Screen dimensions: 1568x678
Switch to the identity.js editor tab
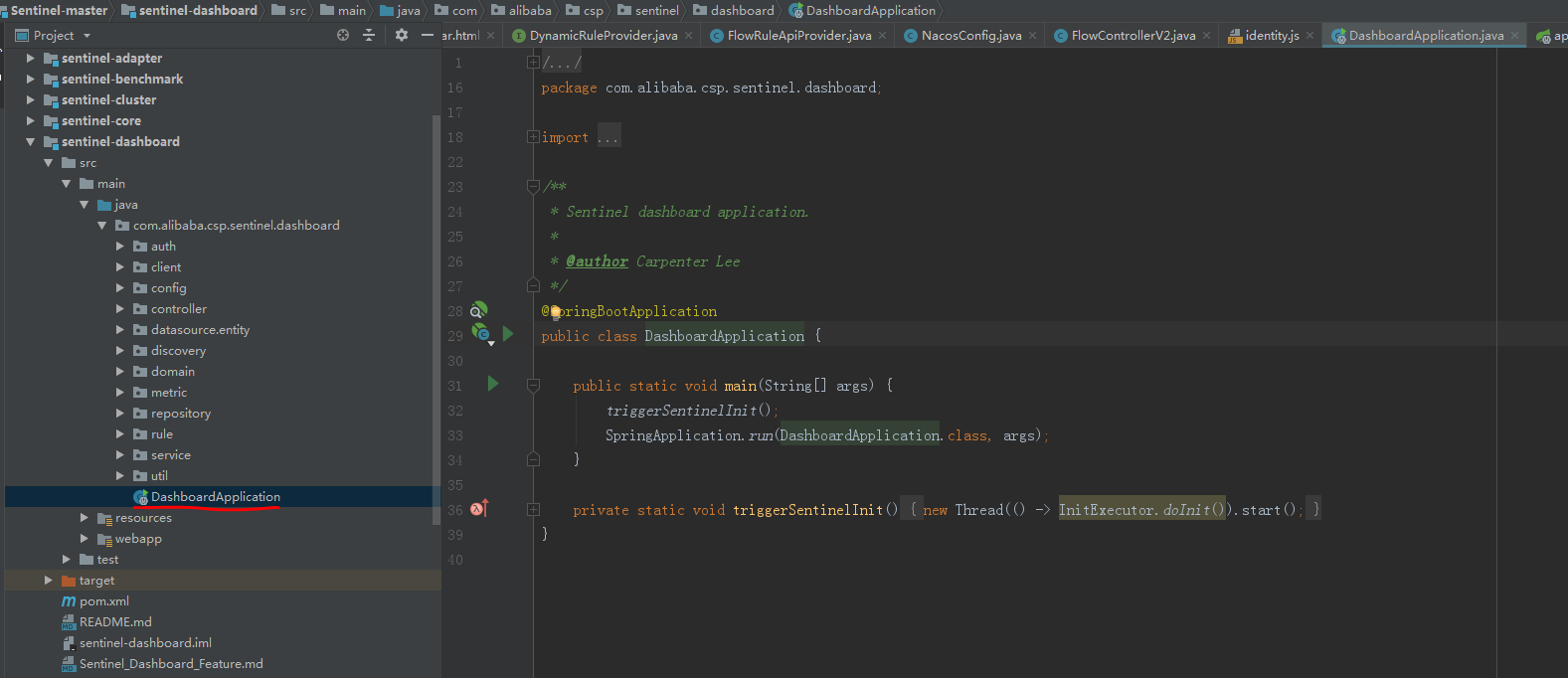(x=1272, y=36)
